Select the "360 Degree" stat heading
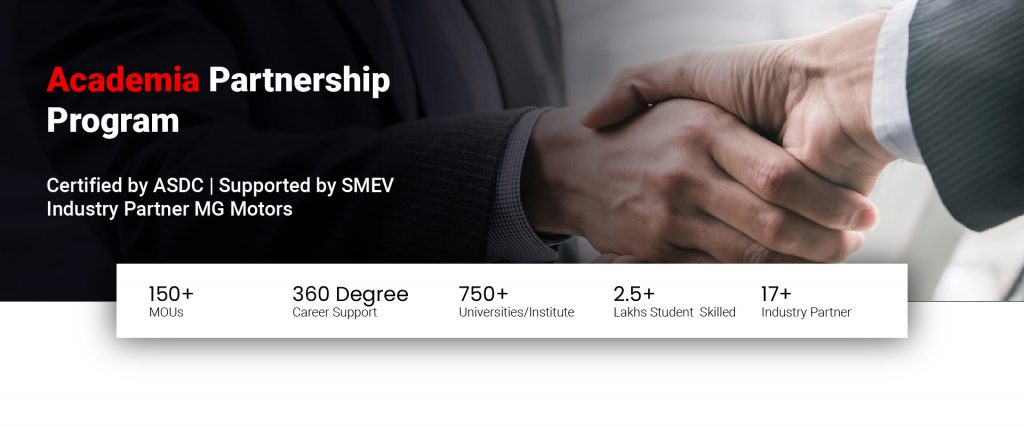The height and width of the screenshot is (427, 1024). tap(350, 294)
